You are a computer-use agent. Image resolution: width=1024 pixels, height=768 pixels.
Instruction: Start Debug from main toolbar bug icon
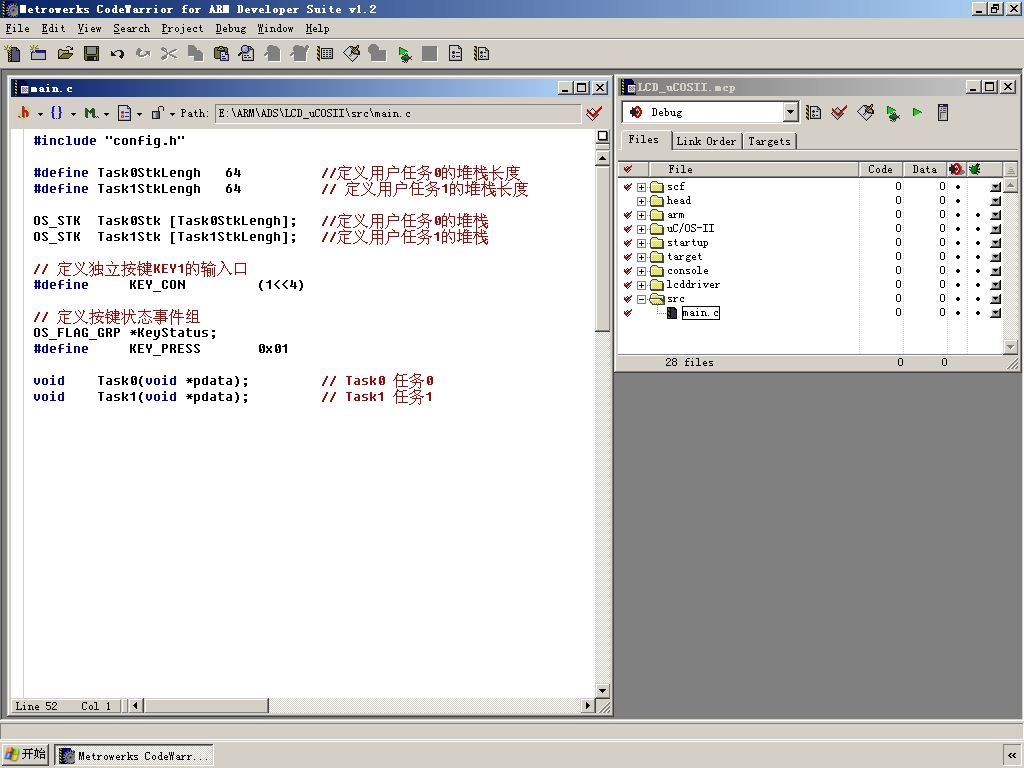pos(404,54)
